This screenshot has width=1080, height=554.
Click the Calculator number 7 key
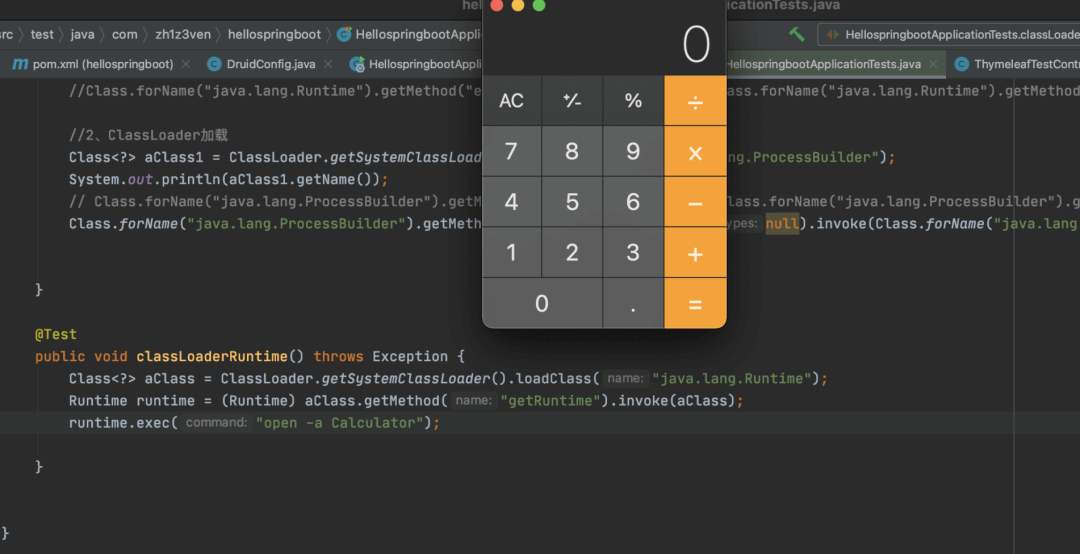512,152
